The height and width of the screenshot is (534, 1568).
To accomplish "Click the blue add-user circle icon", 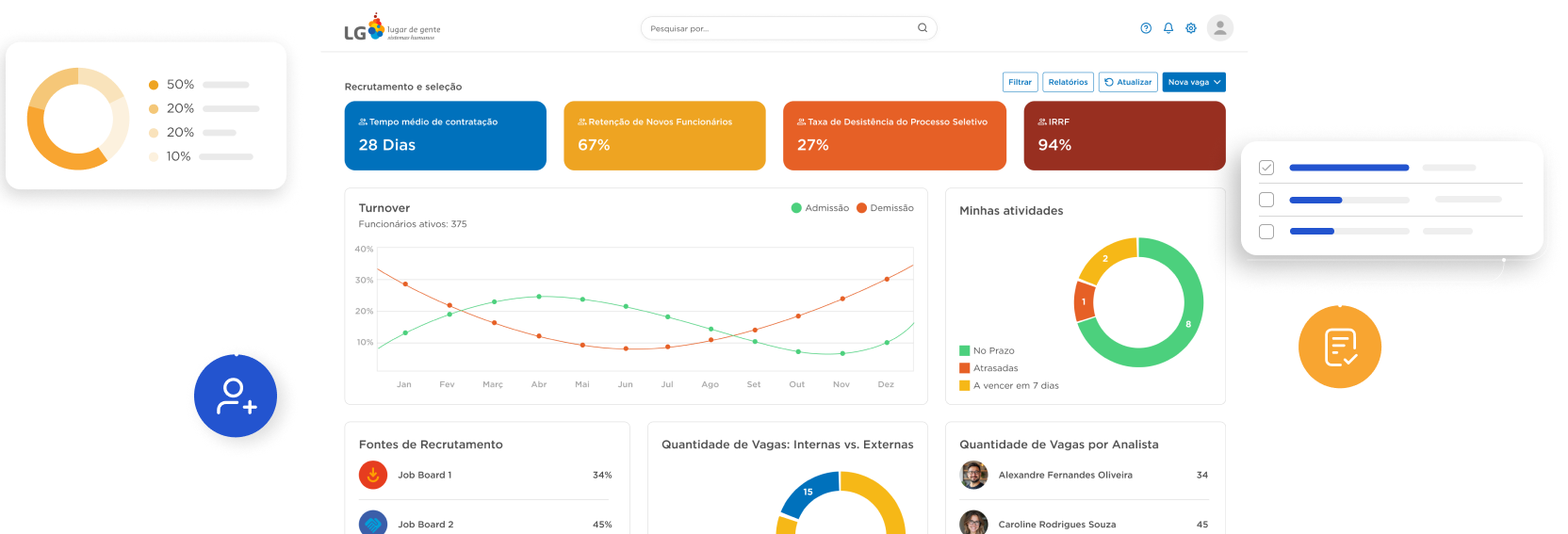I will 236,396.
